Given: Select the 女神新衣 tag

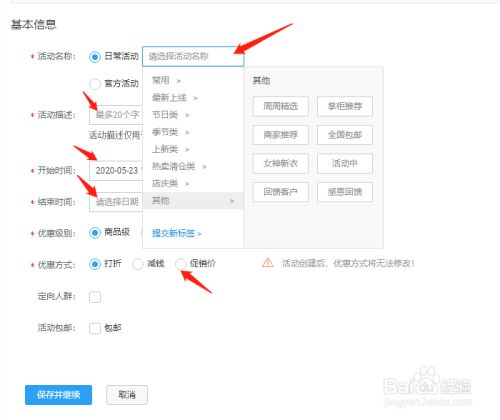Looking at the screenshot, I should coord(281,163).
